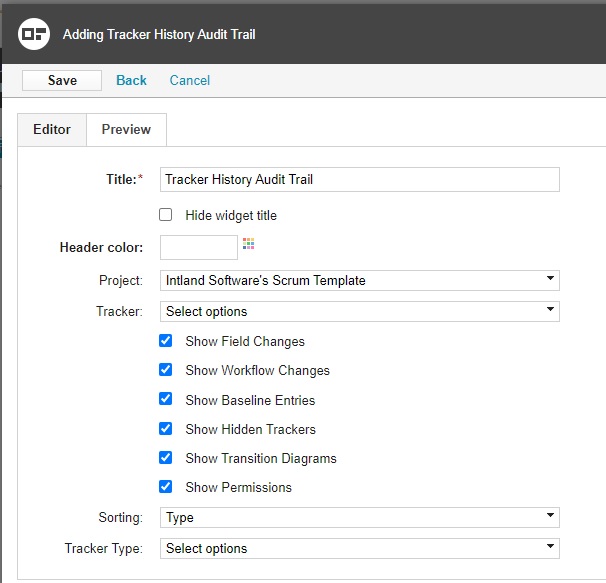Uncheck Show Hidden Trackers
The image size is (606, 583).
tap(165, 428)
